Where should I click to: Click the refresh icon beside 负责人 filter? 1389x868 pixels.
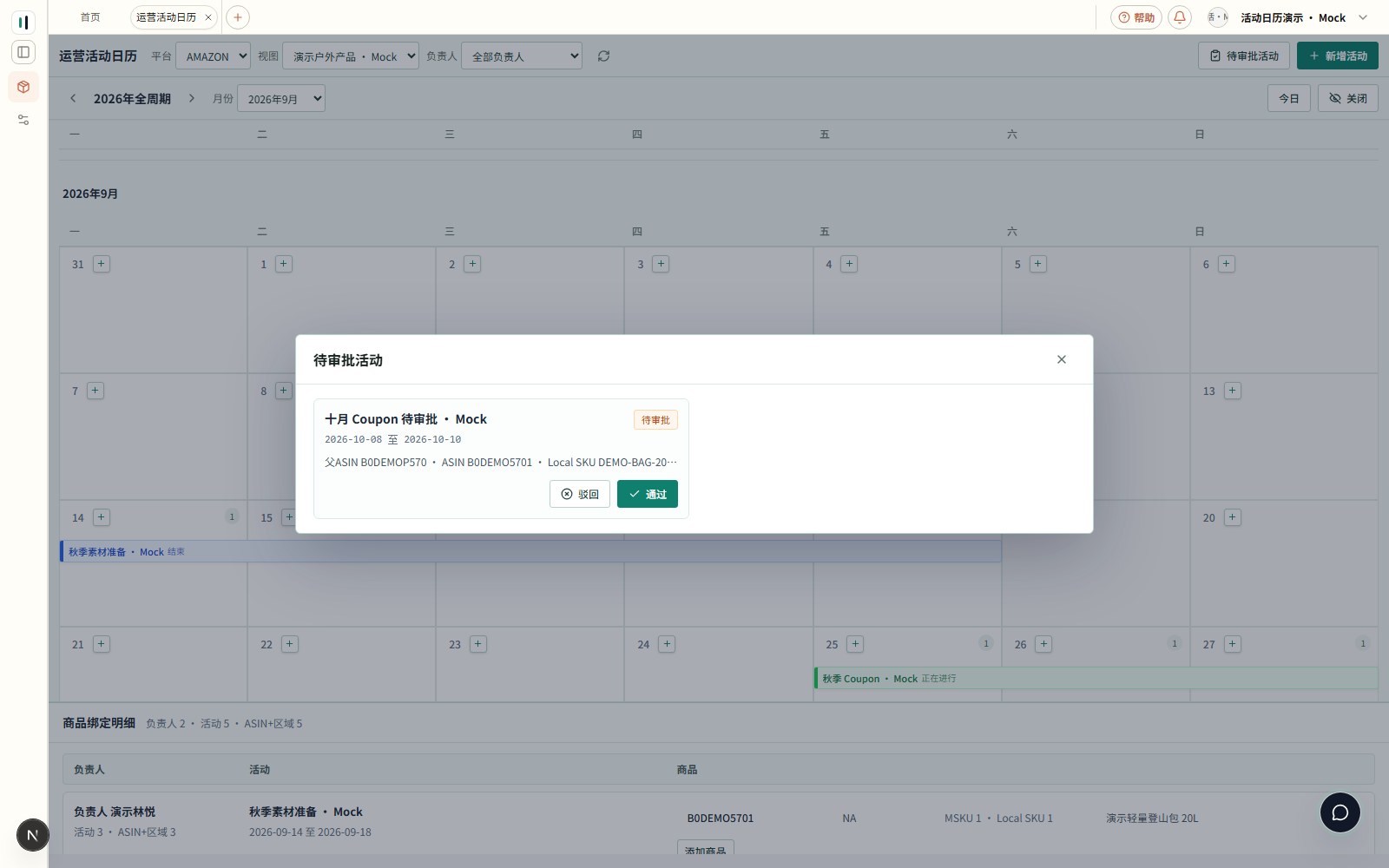[x=603, y=56]
